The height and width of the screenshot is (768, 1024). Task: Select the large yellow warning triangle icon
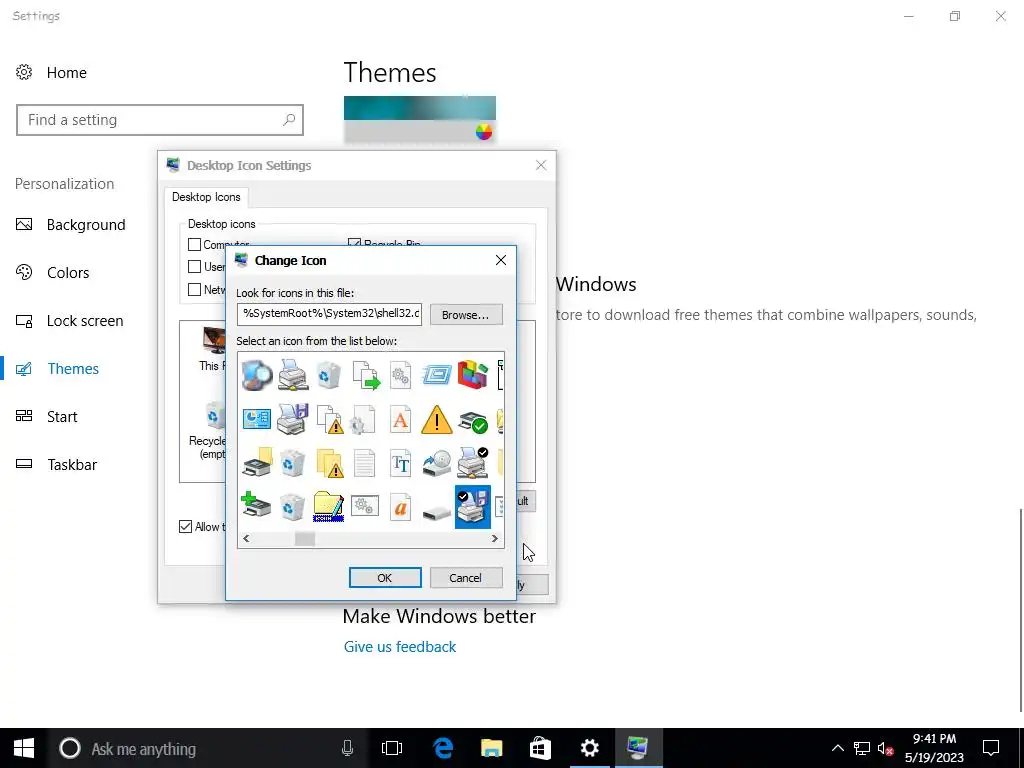coord(436,419)
